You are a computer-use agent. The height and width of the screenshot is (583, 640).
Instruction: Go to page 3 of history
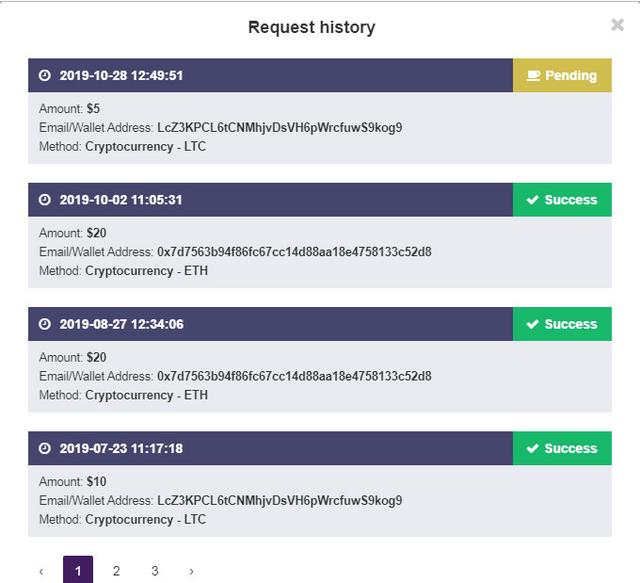(154, 571)
